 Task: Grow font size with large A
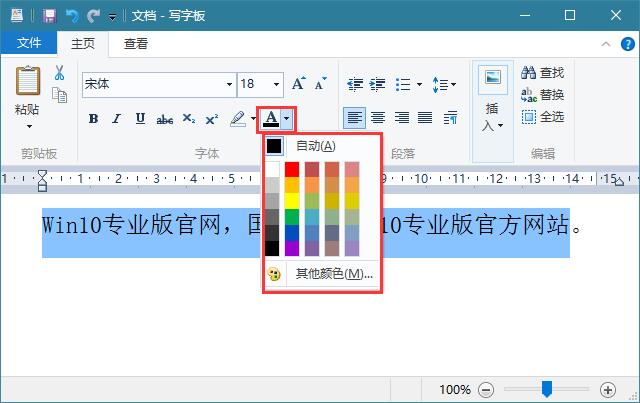(x=299, y=83)
